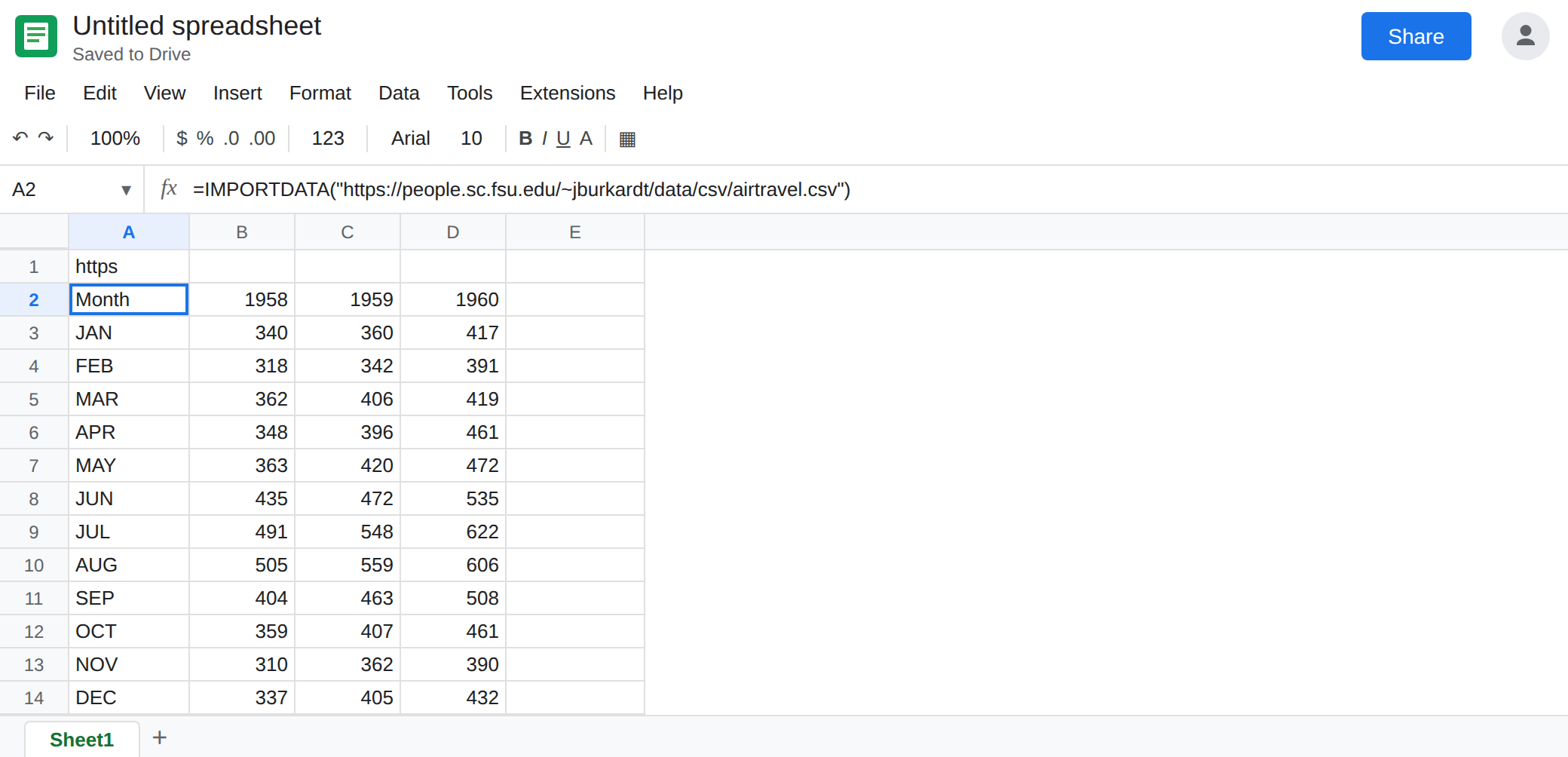Viewport: 1568px width, 757px height.
Task: Open the account profile avatar
Action: click(1525, 36)
